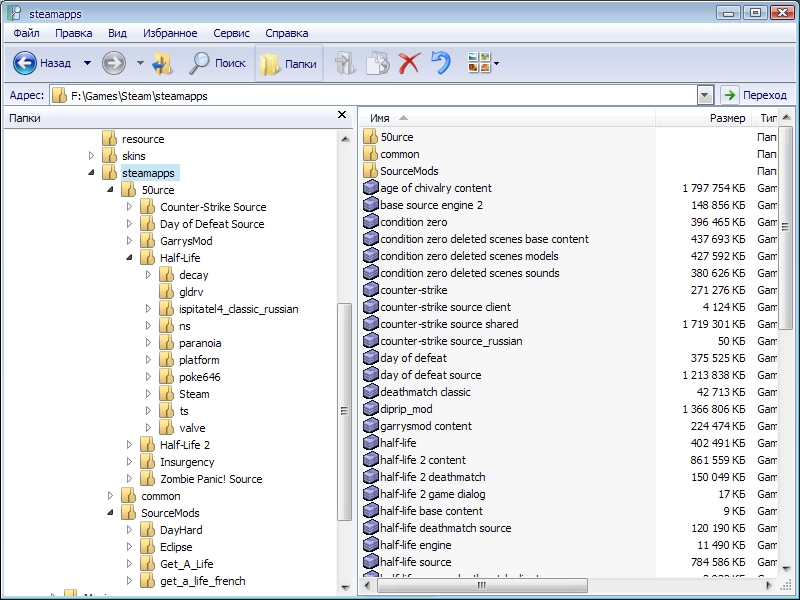Click the Up one folder level icon
Screen dimensions: 800x600
point(163,63)
